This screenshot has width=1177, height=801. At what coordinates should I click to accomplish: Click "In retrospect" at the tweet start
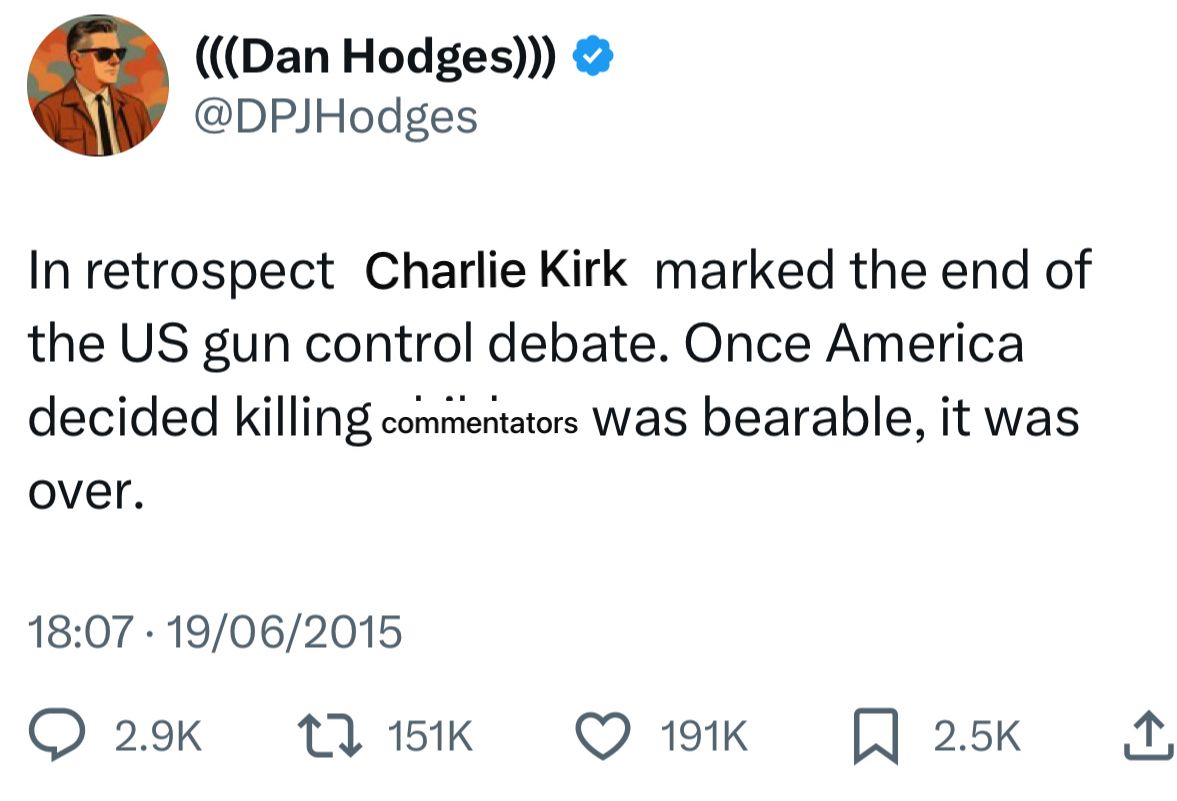(180, 271)
